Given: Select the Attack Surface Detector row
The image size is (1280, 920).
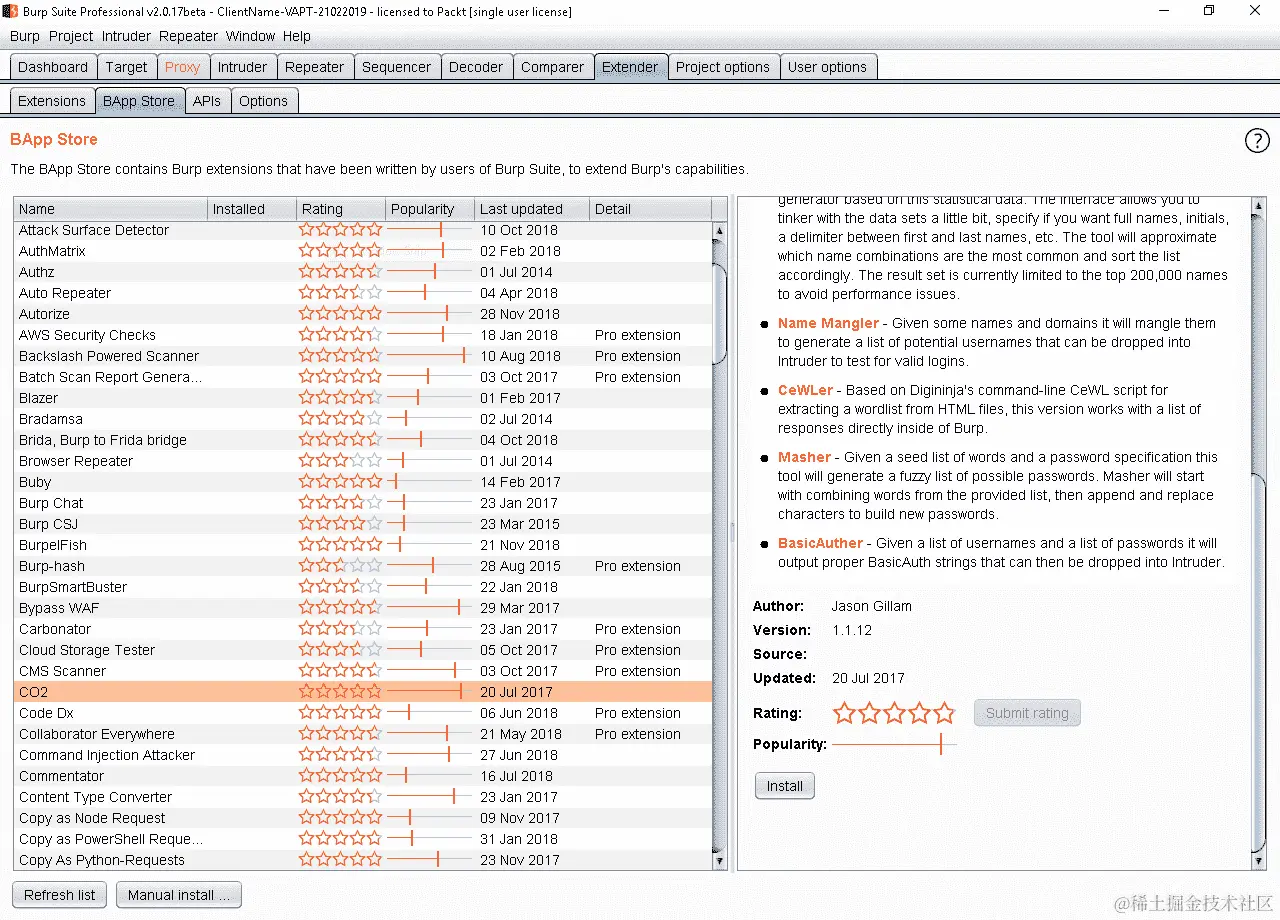Looking at the screenshot, I should pyautogui.click(x=363, y=230).
